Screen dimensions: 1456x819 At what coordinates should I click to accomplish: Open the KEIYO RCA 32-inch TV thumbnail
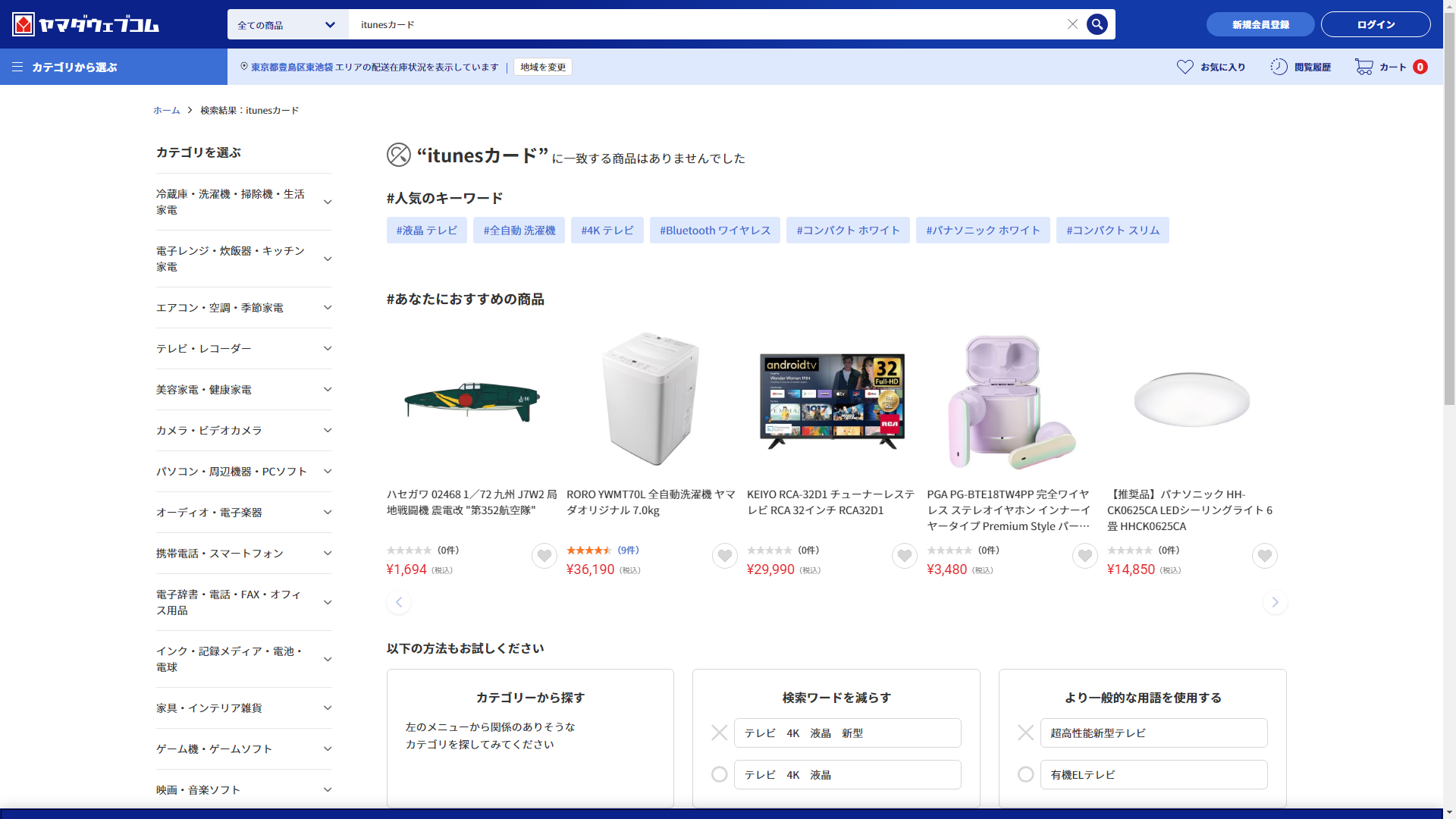pyautogui.click(x=832, y=400)
